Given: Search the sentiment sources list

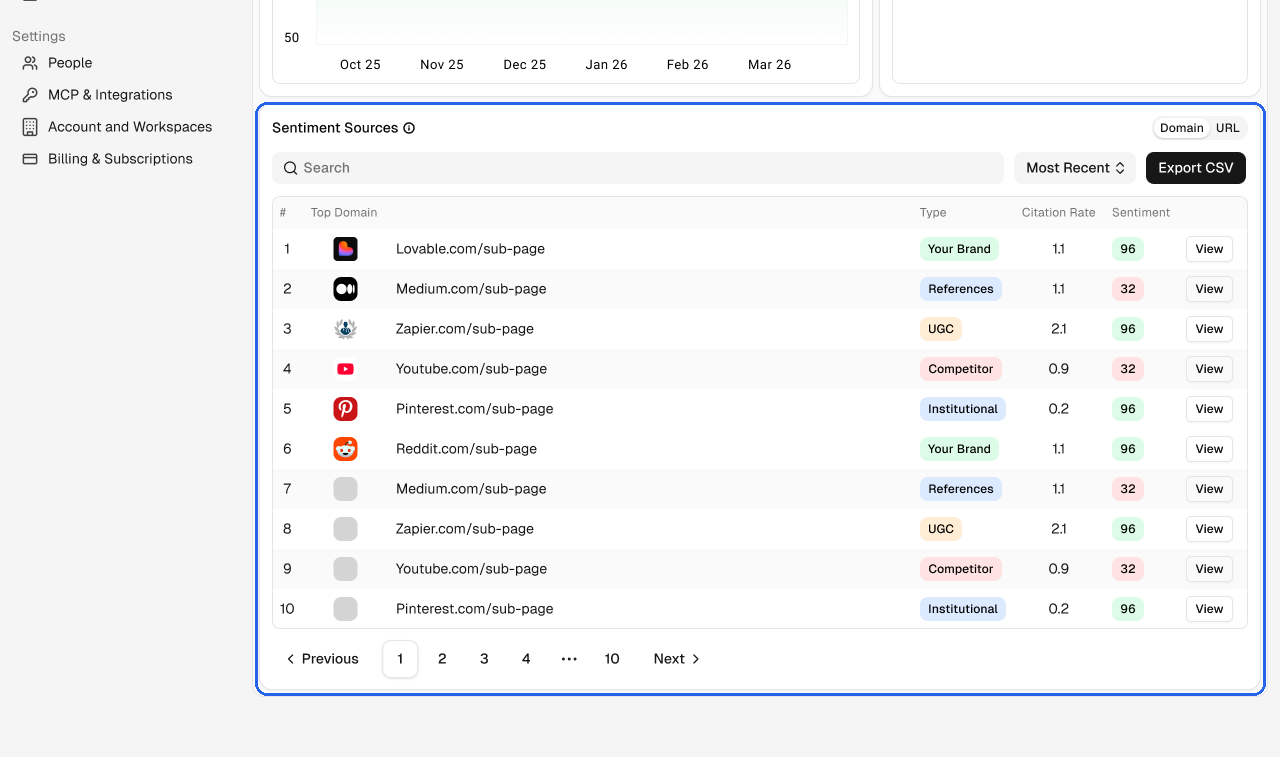Looking at the screenshot, I should point(638,168).
